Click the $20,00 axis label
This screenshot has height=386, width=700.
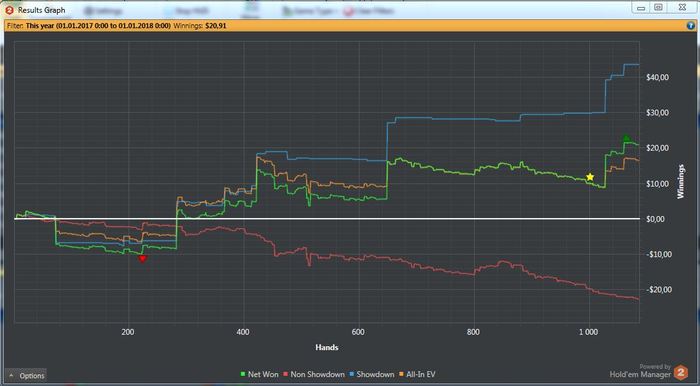(x=657, y=148)
